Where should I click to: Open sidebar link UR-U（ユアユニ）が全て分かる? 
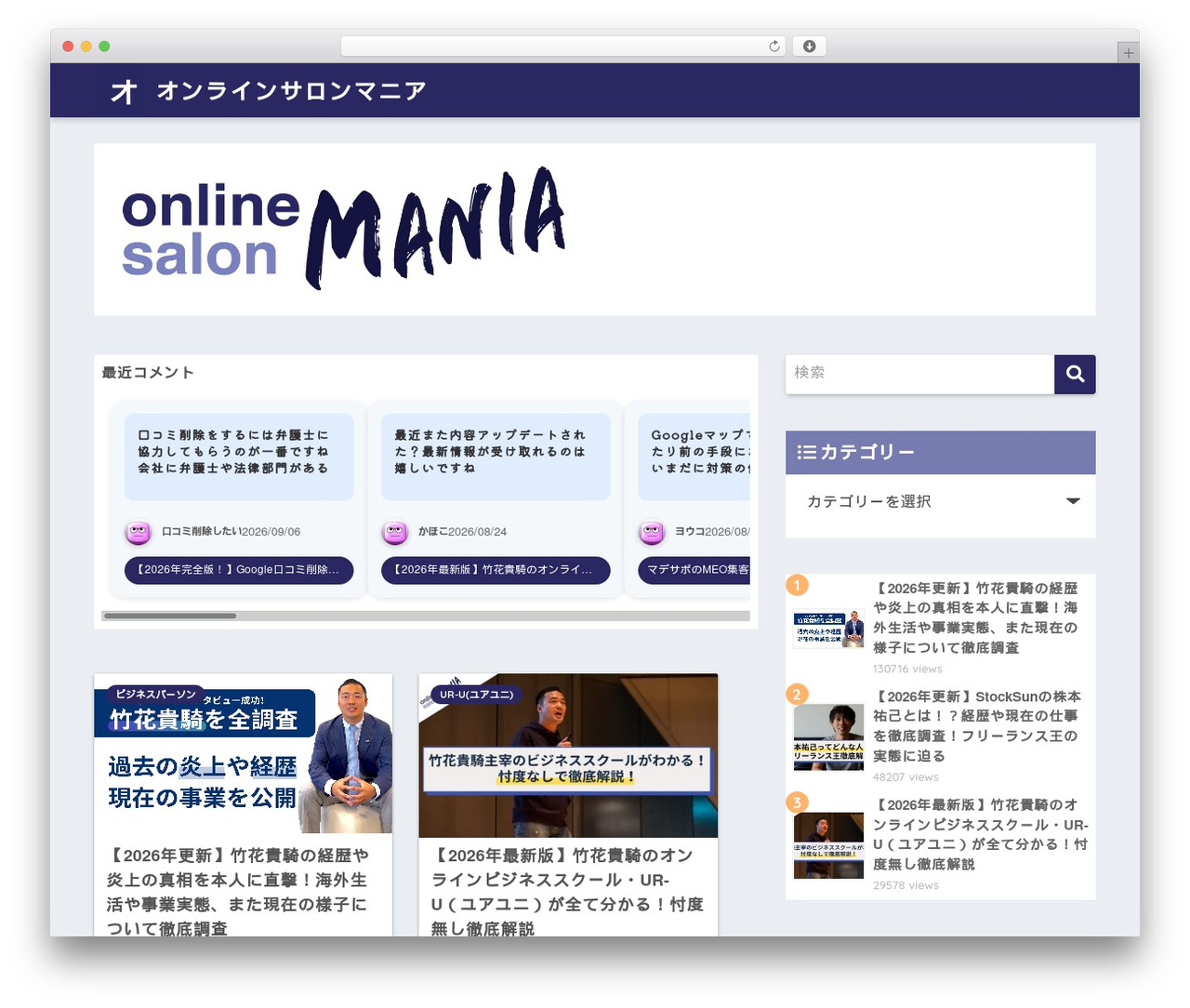(x=981, y=834)
